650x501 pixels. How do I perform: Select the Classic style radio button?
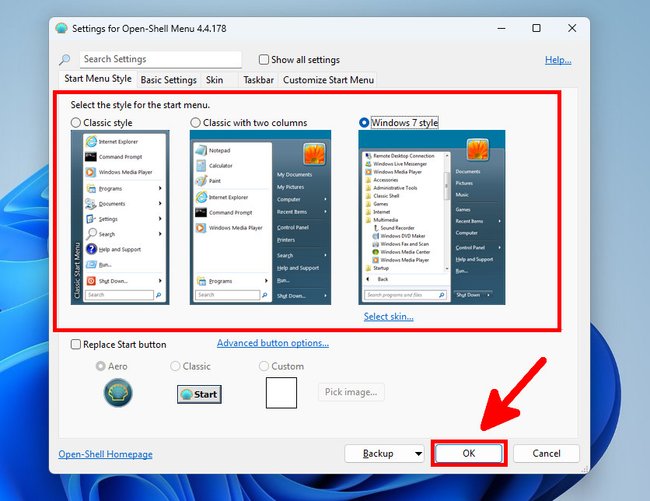pyautogui.click(x=76, y=123)
